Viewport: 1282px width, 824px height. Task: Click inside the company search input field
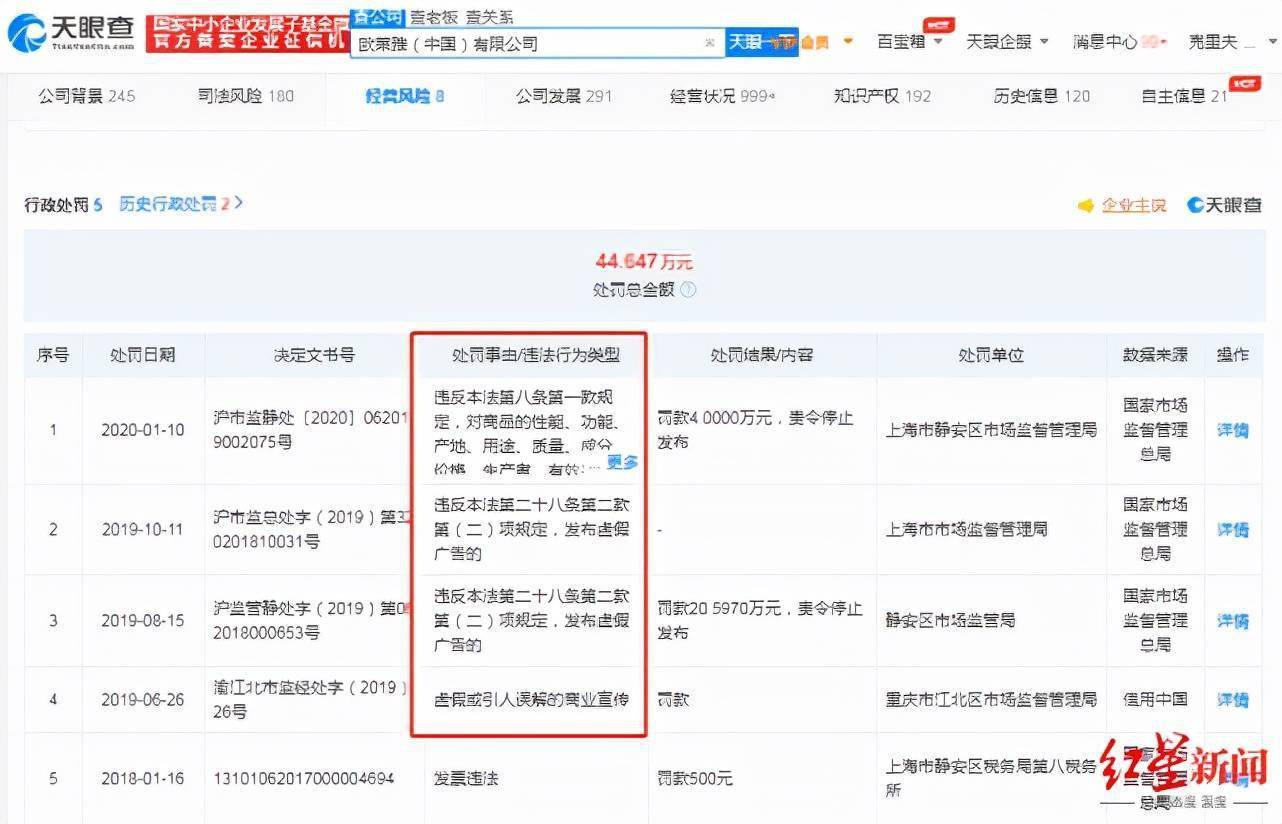pyautogui.click(x=520, y=44)
